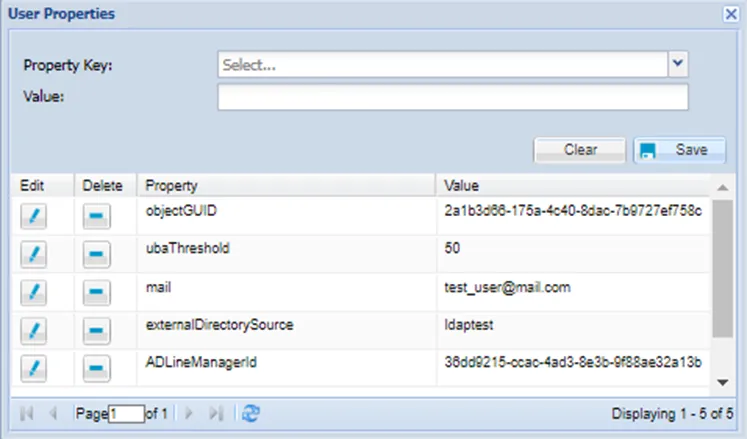
Task: Click the vertical scrollbar thumb
Action: [x=723, y=268]
